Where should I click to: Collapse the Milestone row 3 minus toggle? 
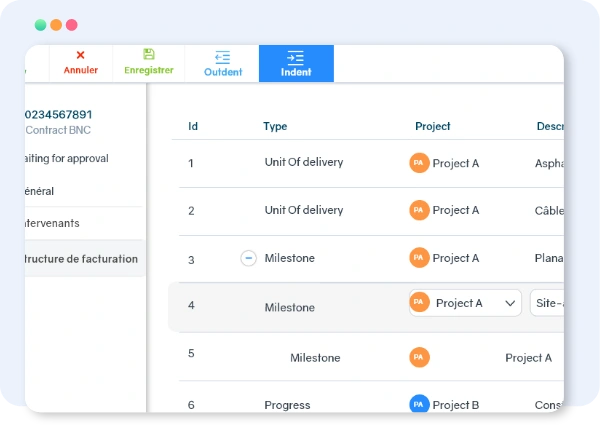pos(248,259)
